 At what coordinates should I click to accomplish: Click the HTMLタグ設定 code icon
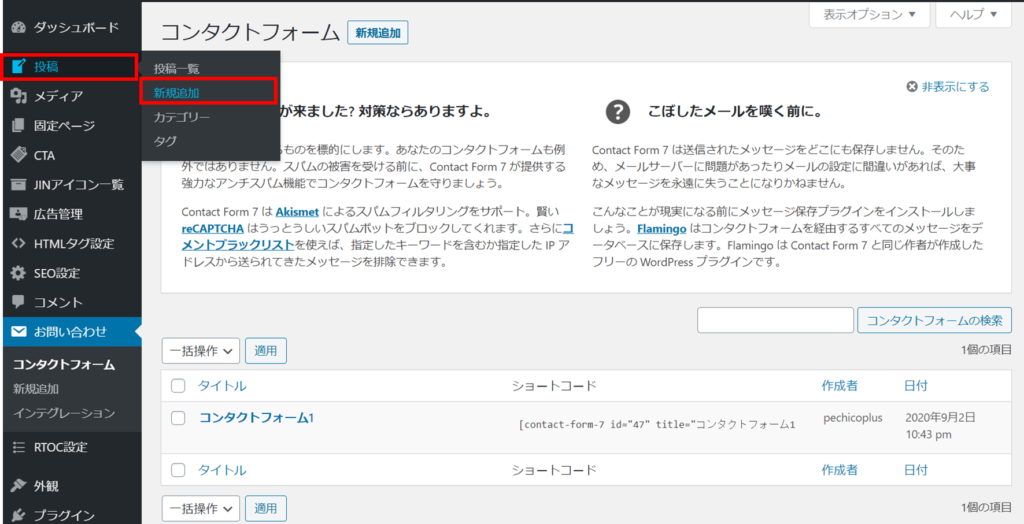click(18, 244)
